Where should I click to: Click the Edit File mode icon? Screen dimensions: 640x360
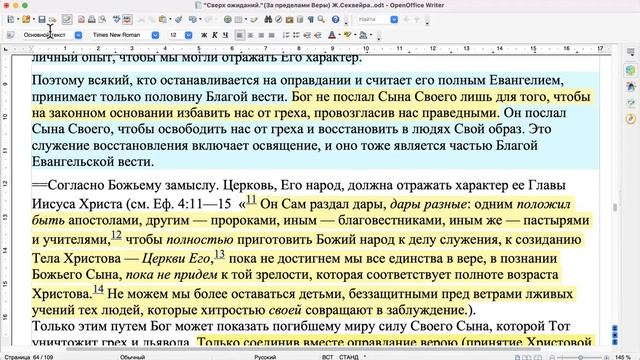67,19
